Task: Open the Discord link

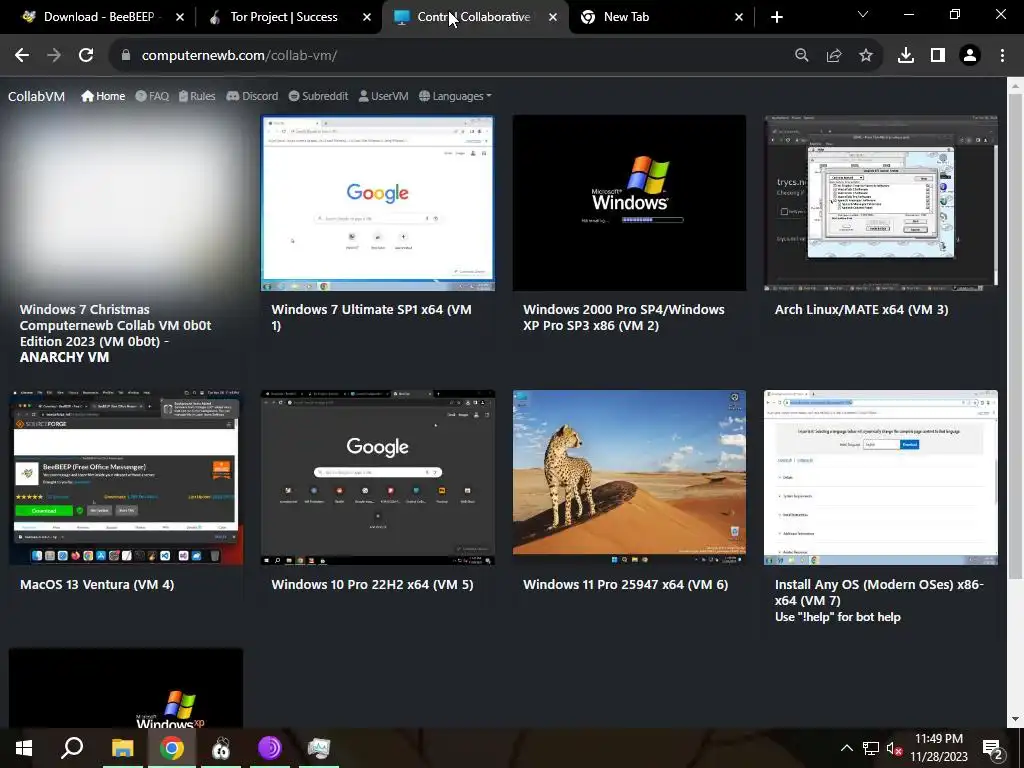Action: (252, 96)
